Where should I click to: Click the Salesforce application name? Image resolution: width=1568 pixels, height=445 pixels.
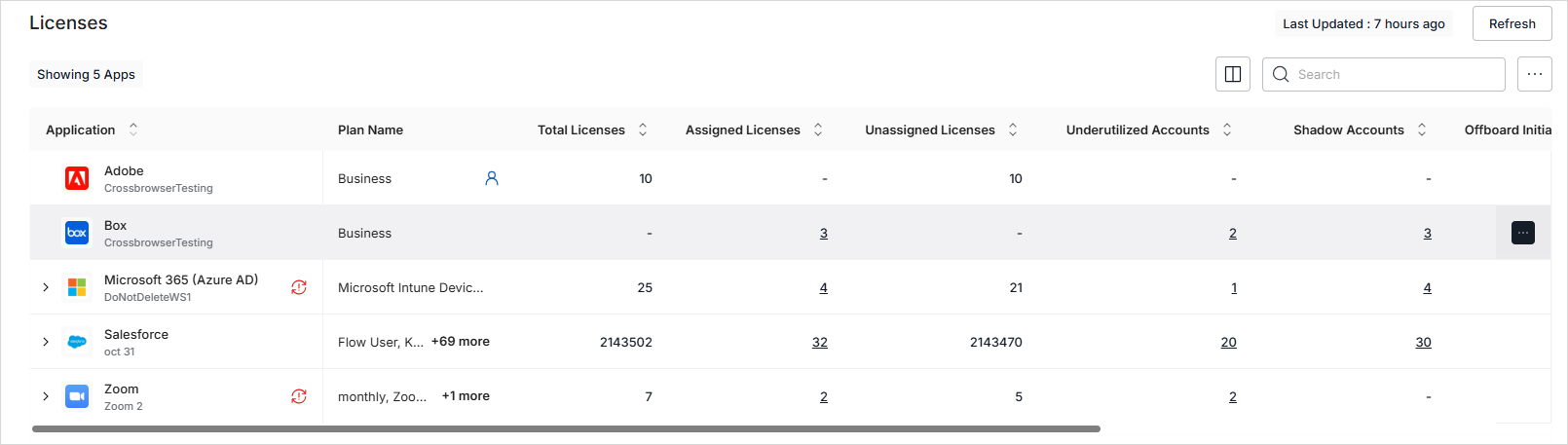[x=136, y=334]
